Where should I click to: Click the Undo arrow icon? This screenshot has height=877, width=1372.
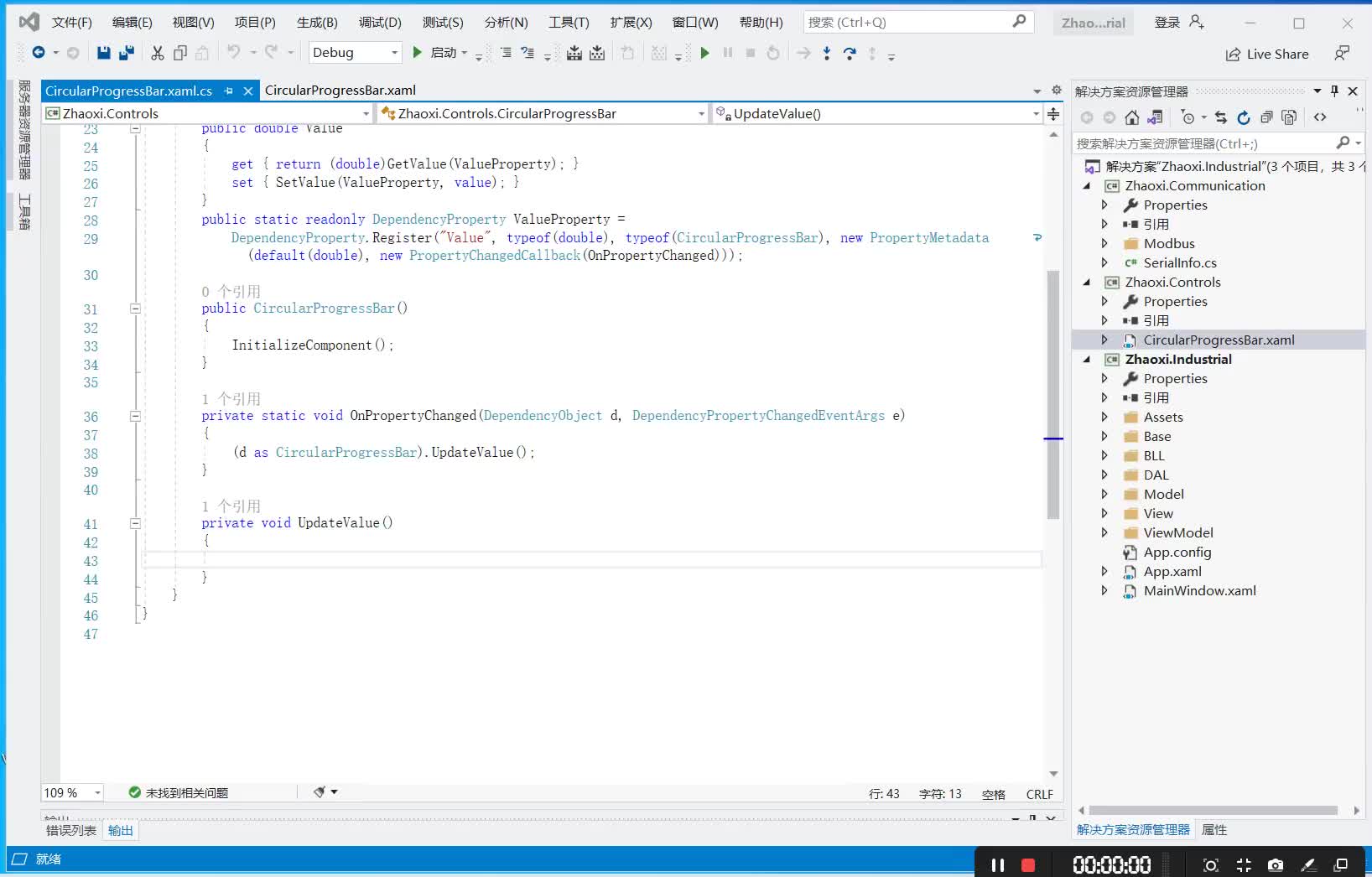coord(233,53)
